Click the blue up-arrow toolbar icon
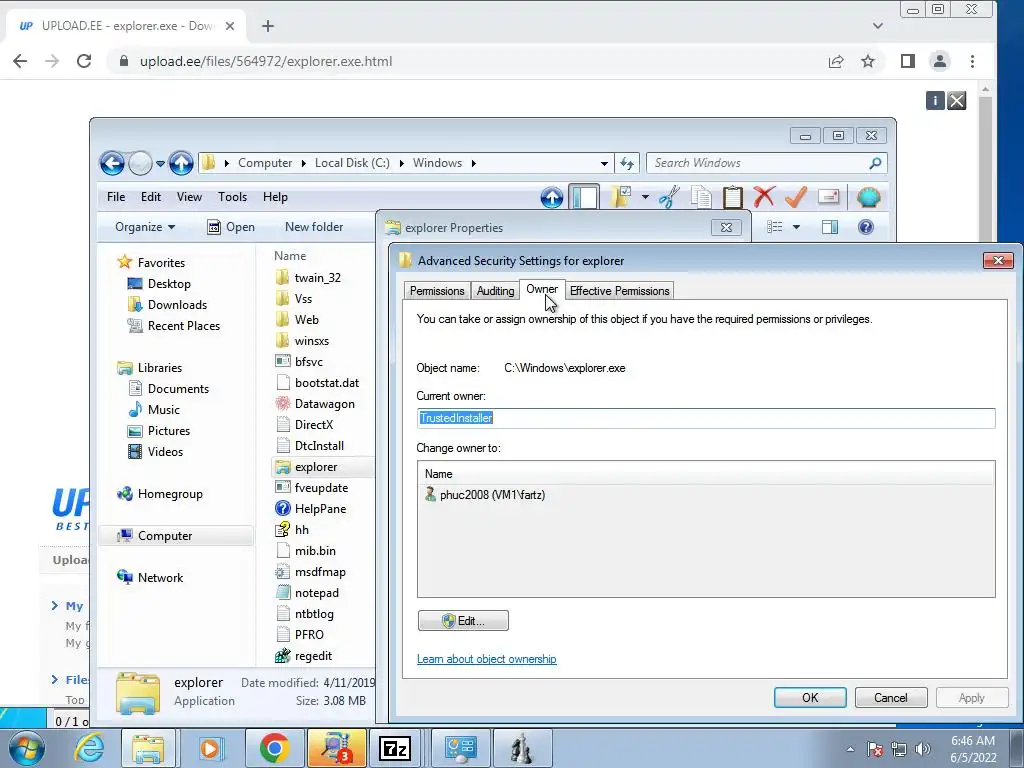Image resolution: width=1024 pixels, height=768 pixels. (552, 197)
